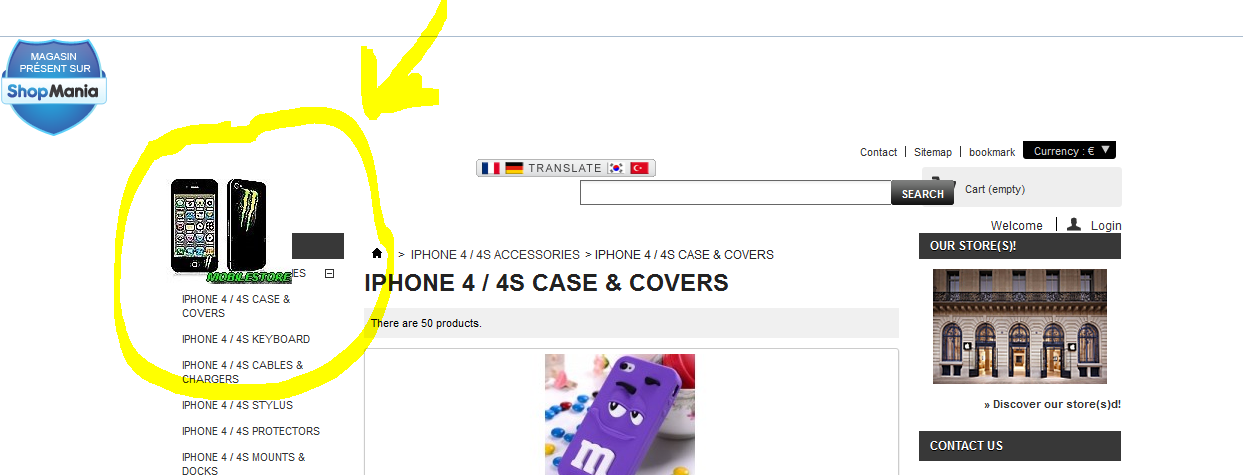Click the Login link
Image resolution: width=1243 pixels, height=475 pixels.
click(x=1106, y=226)
